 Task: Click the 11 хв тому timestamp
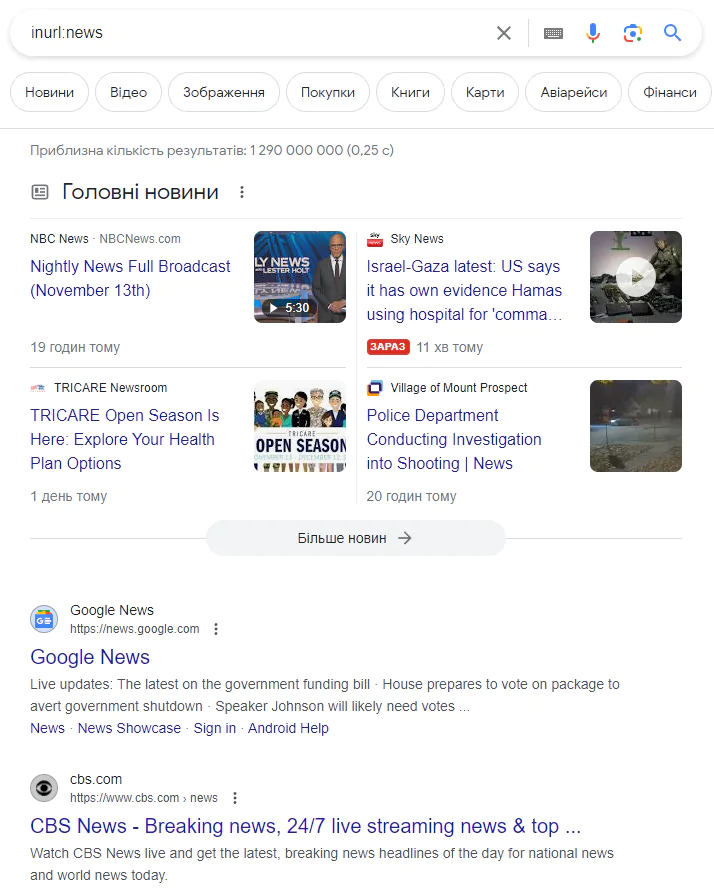(x=449, y=347)
